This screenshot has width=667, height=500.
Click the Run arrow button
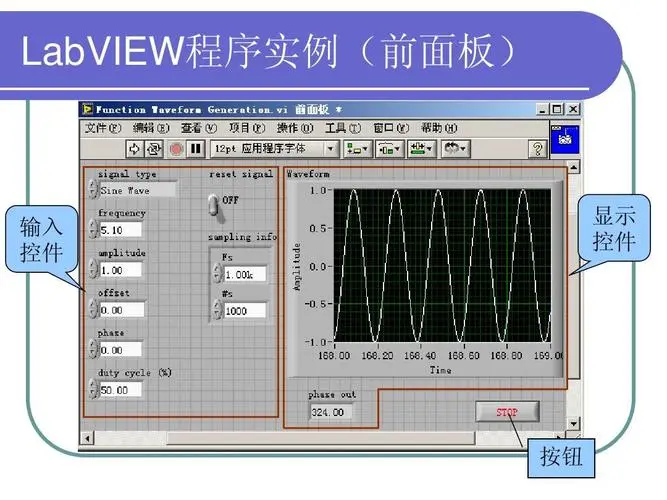pyautogui.click(x=134, y=149)
